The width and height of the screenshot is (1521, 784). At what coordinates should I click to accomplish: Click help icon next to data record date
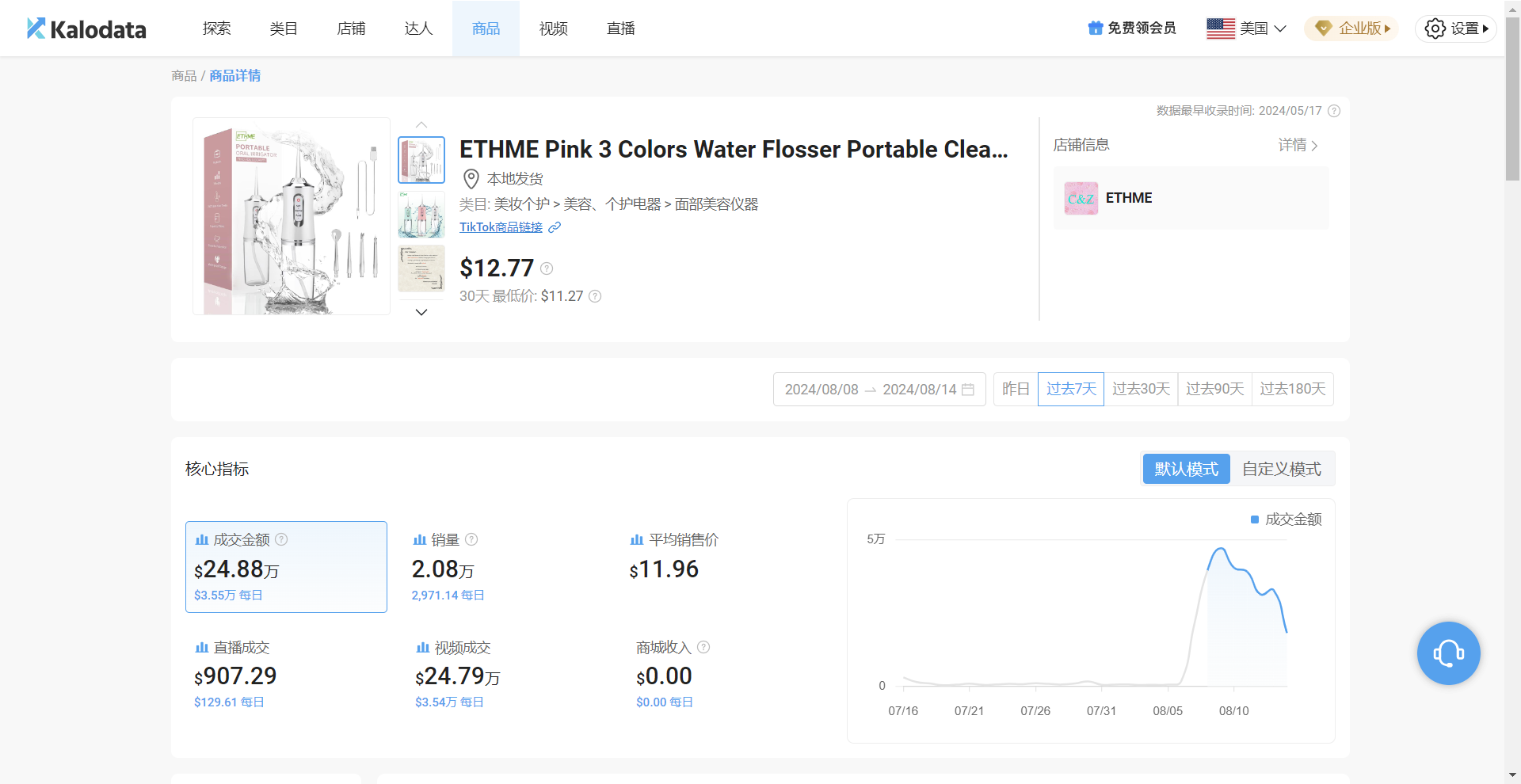tap(1334, 111)
